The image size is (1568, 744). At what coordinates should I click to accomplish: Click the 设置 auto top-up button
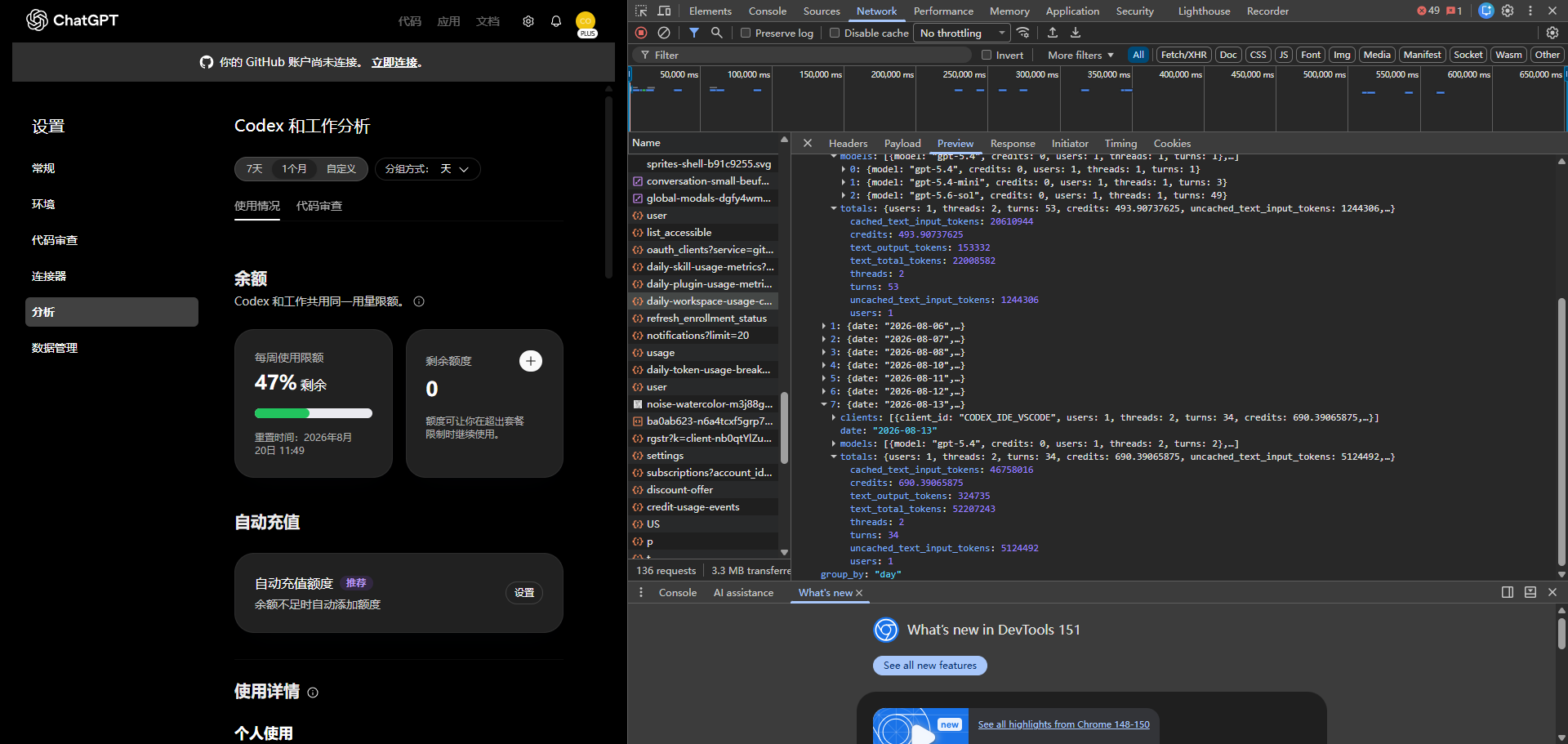[x=524, y=593]
